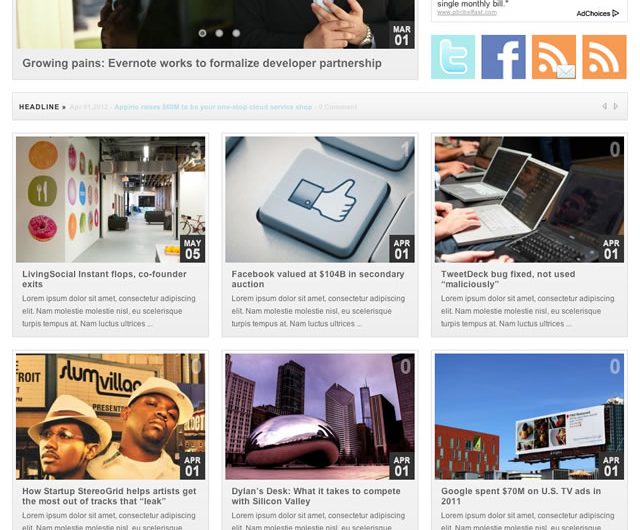
Task: Open Dylan's Desk article title
Action: [316, 496]
